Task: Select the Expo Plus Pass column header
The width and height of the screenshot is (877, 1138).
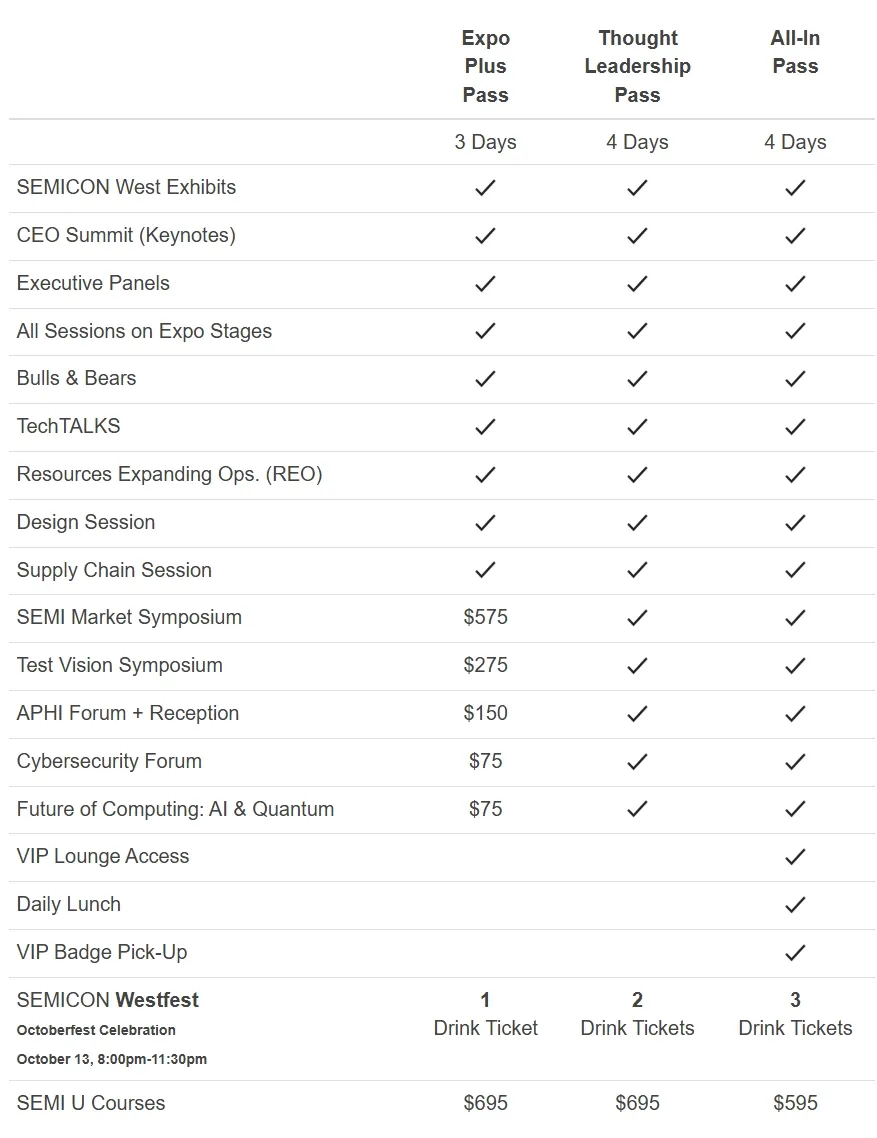Action: coord(486,66)
